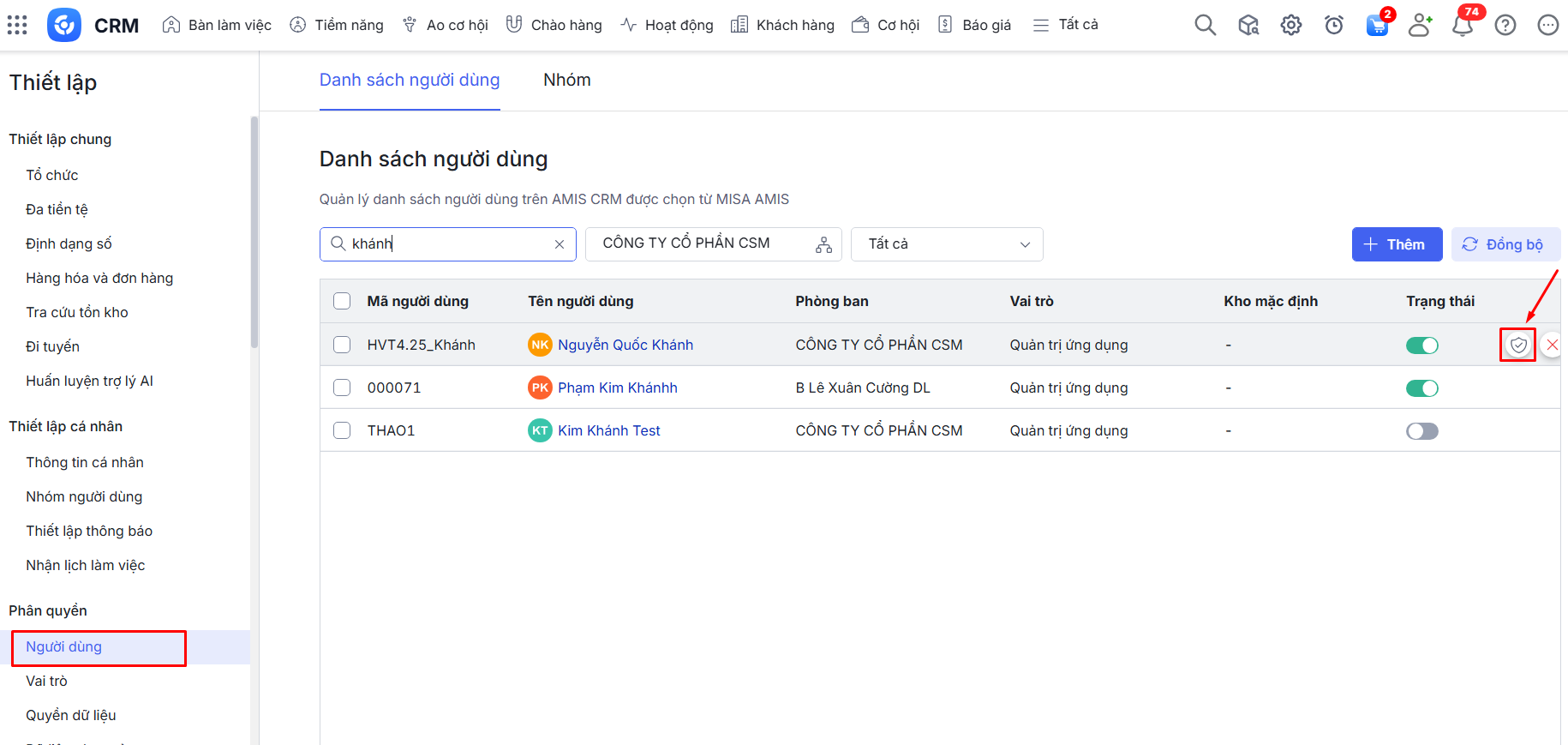1568x745 pixels.
Task: Enable status toggle for Kim Khánh Test
Action: click(x=1421, y=431)
